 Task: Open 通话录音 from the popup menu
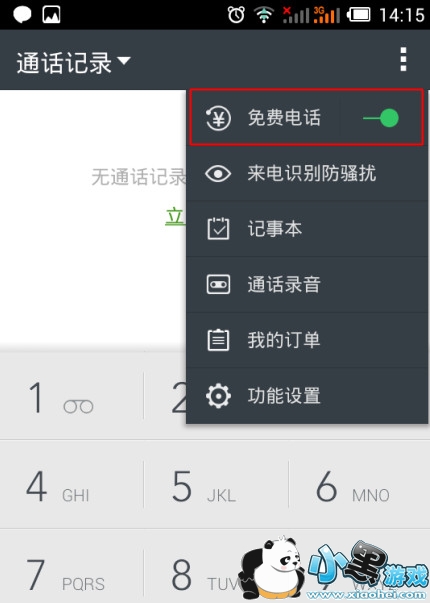(307, 285)
